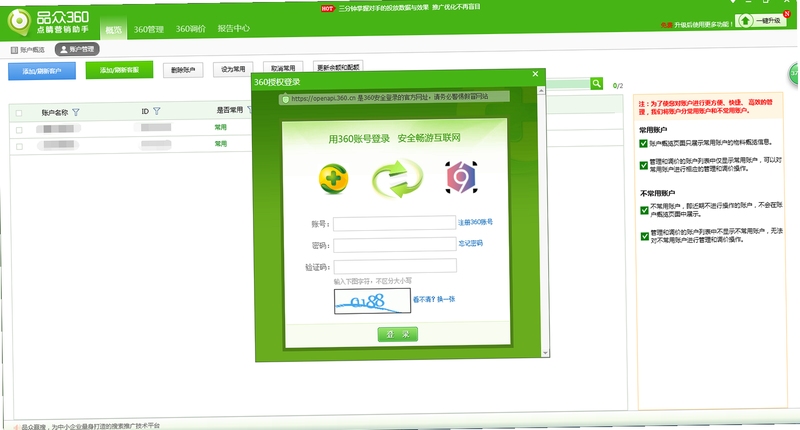Viewport: 800px width, 430px height.
Task: Open the 360管理 tab
Action: pyautogui.click(x=148, y=30)
